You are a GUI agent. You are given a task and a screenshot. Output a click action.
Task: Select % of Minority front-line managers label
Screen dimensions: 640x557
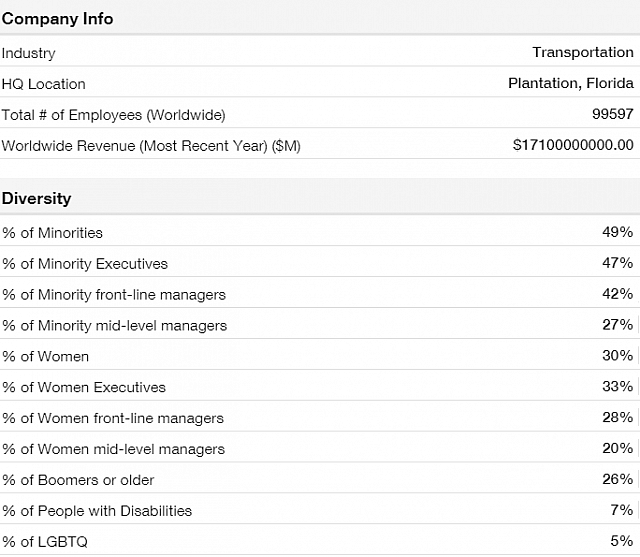pyautogui.click(x=114, y=295)
